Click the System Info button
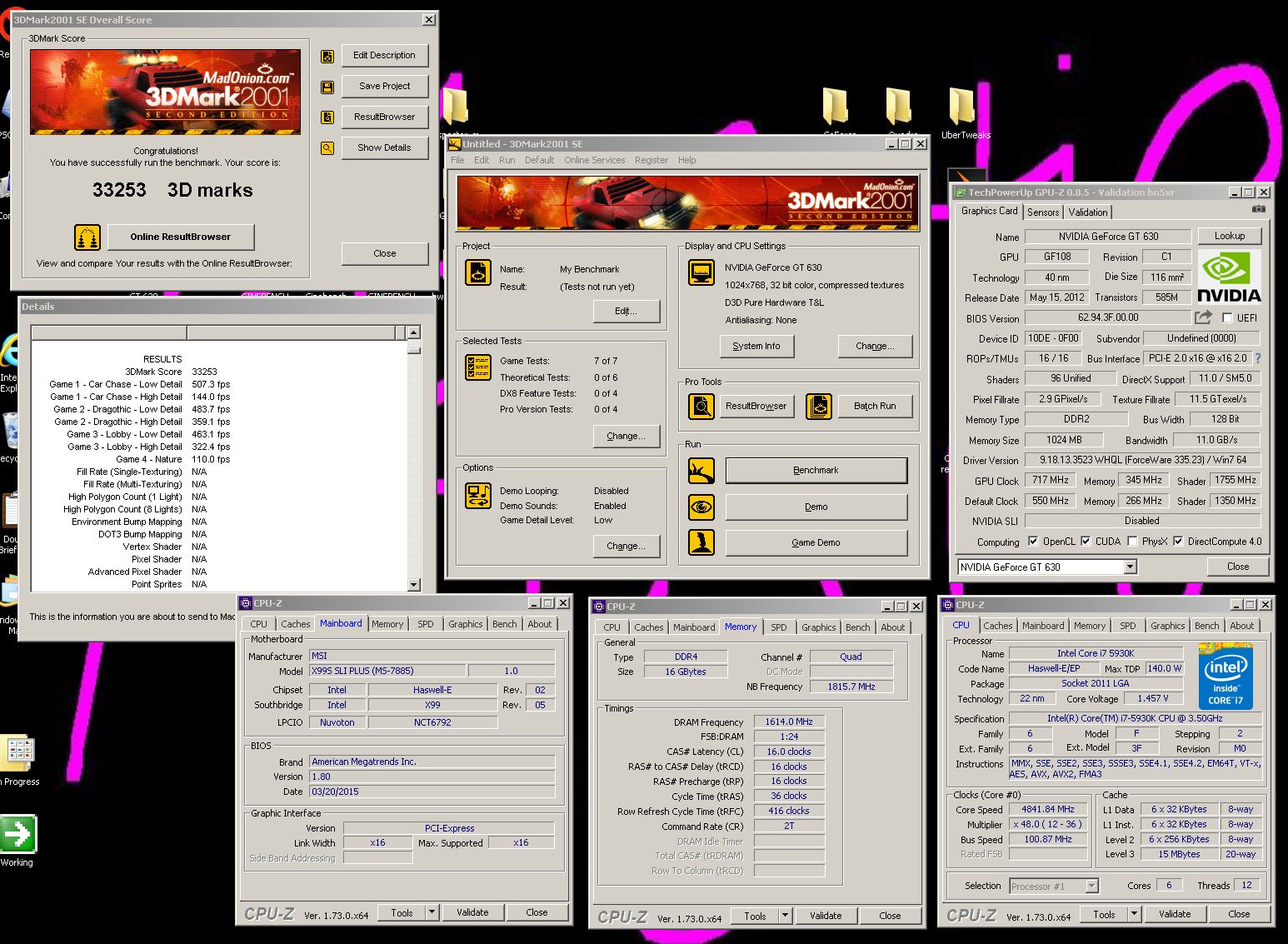 756,346
